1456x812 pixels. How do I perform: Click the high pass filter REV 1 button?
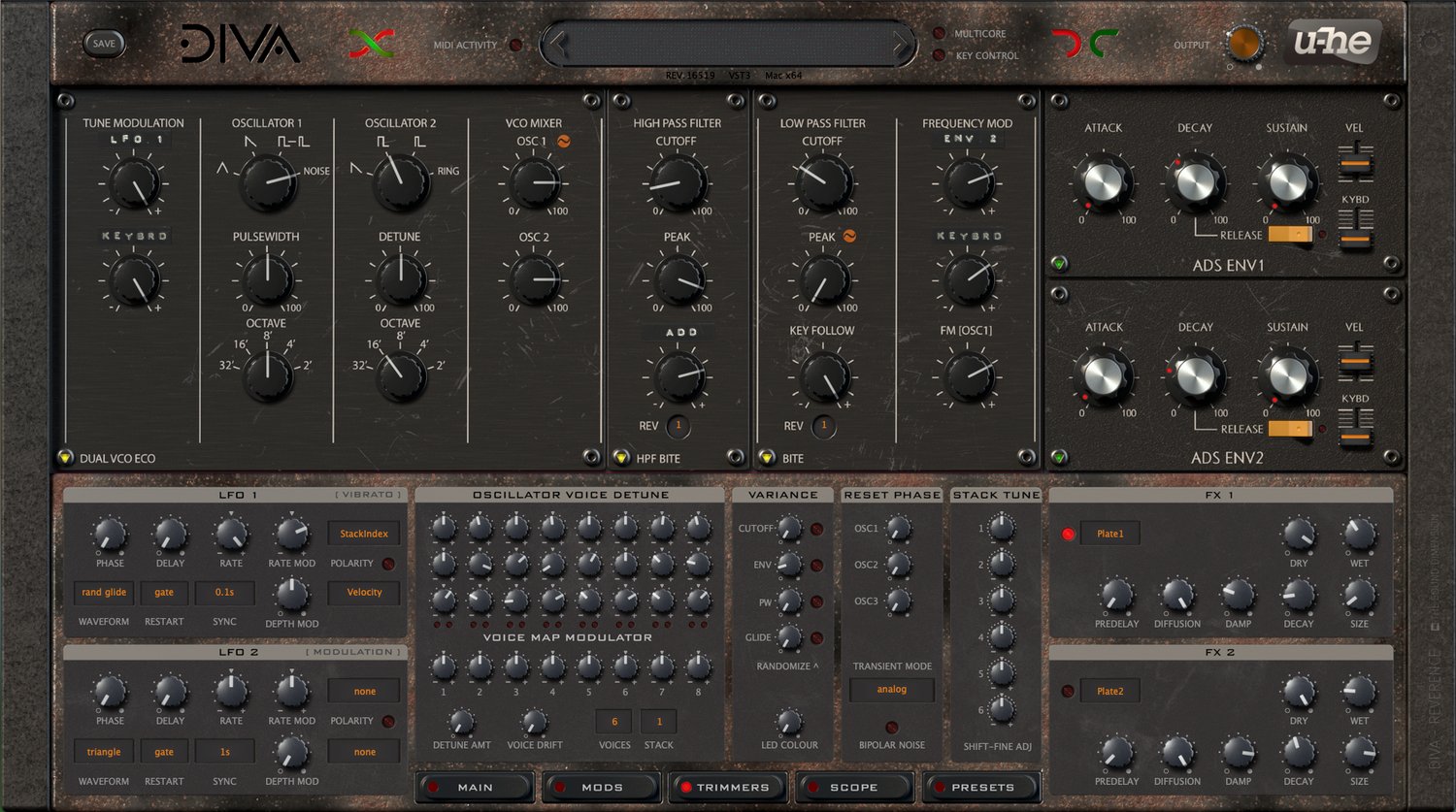coord(678,425)
